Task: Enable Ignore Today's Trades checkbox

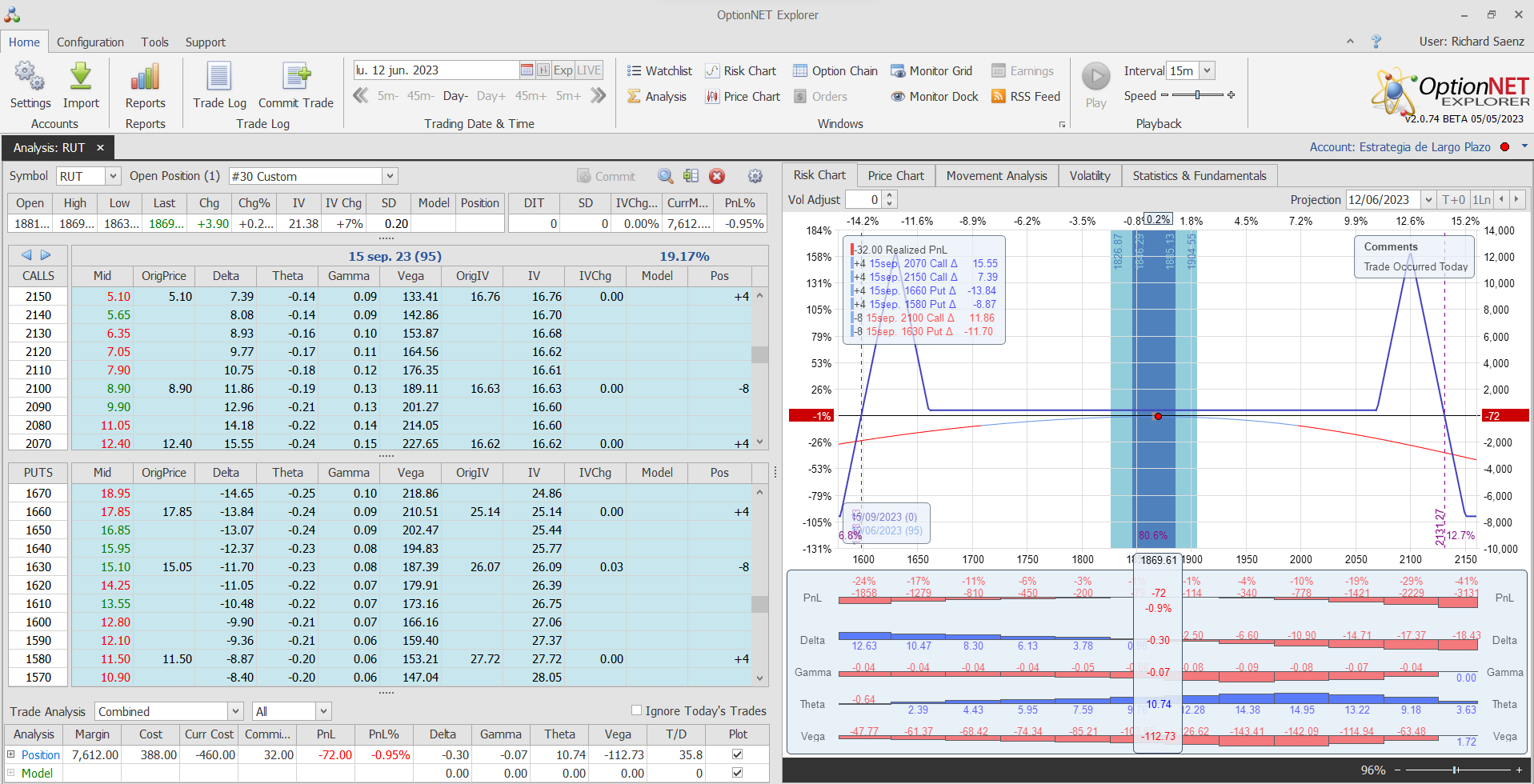Action: (x=637, y=710)
